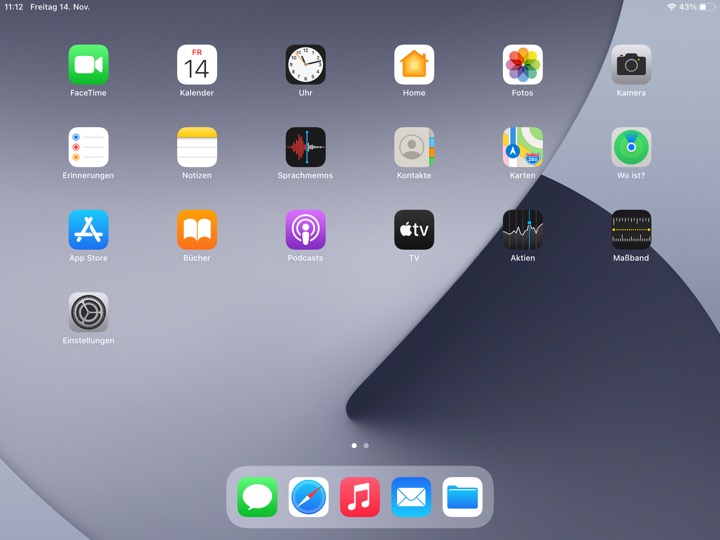Screen dimensions: 720x540
Task: Open the Kalender app
Action: (x=197, y=64)
